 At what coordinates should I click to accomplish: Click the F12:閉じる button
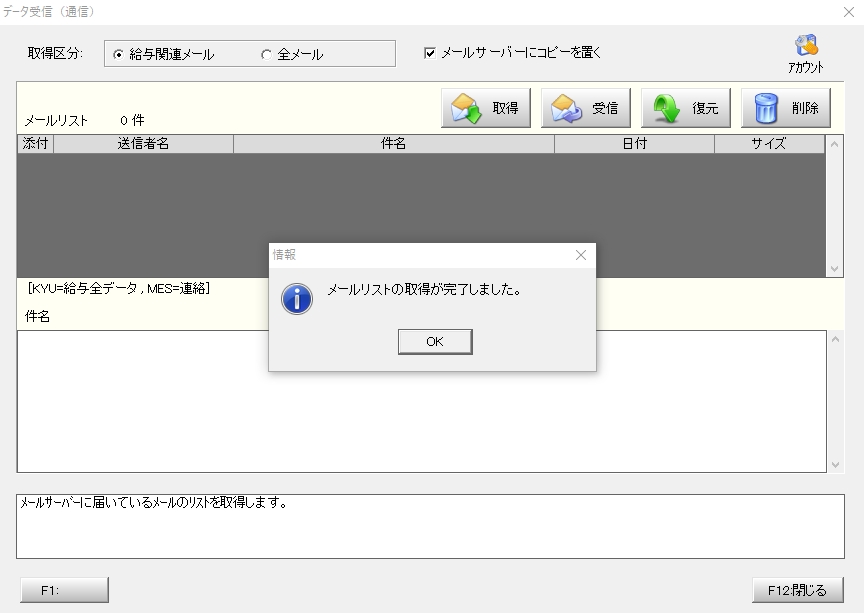point(797,590)
